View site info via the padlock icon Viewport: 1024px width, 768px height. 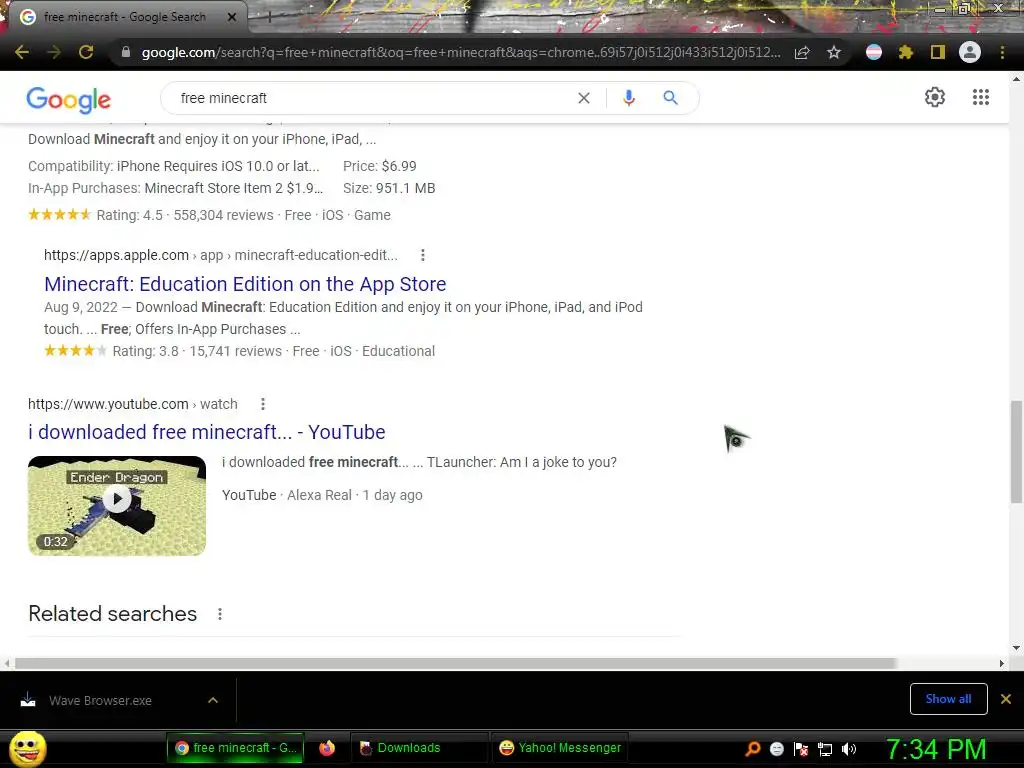[125, 52]
